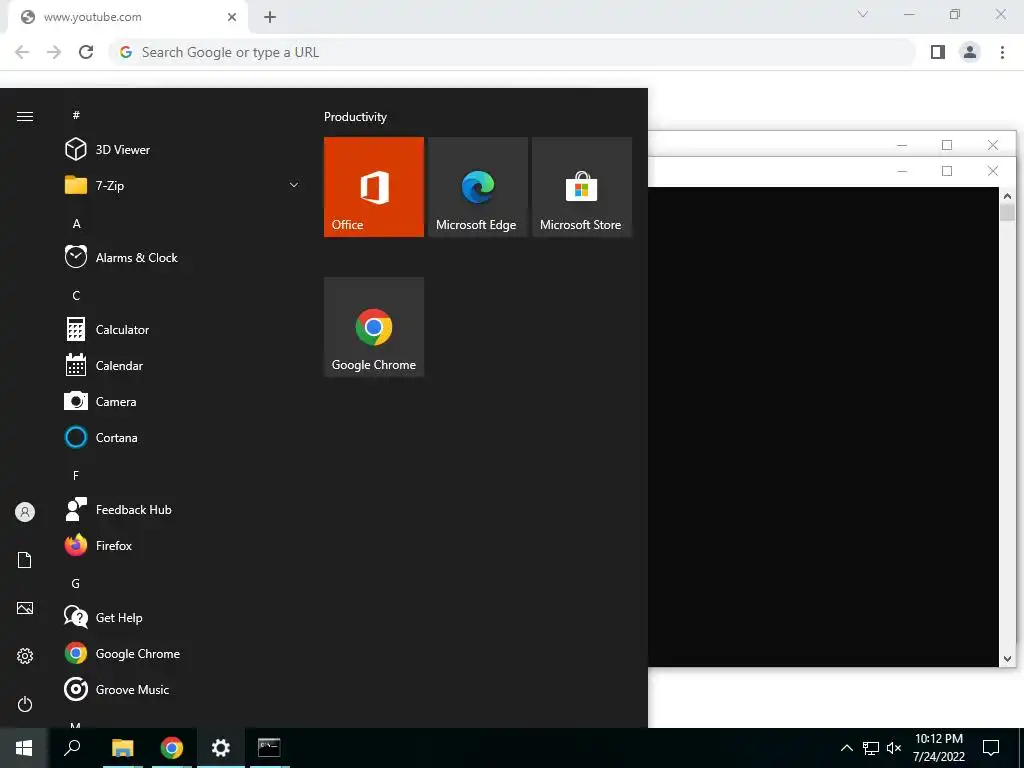The image size is (1024, 768).
Task: Open the user account icon in Start
Action: [25, 512]
